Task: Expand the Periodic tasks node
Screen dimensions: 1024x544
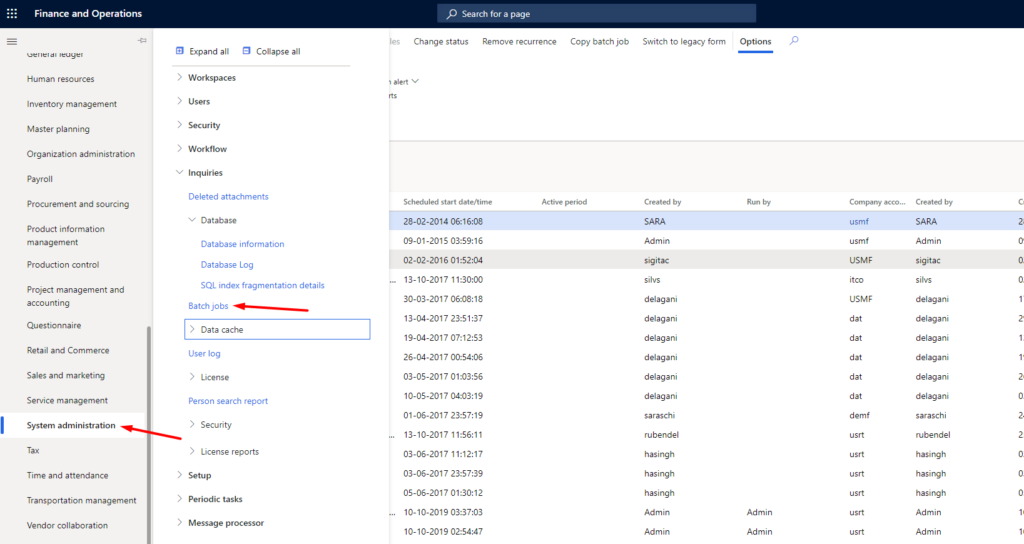Action: [179, 498]
